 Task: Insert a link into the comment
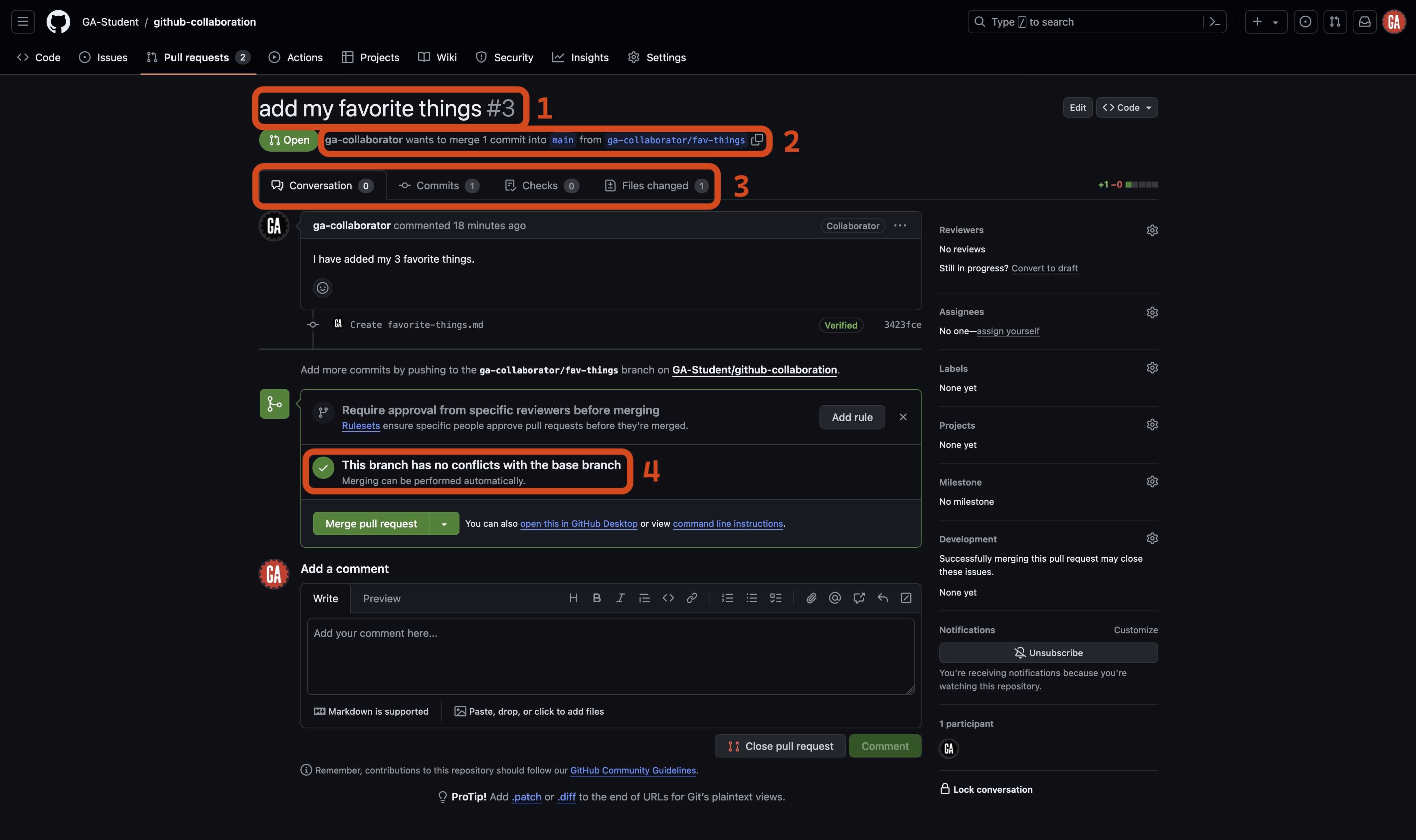692,598
